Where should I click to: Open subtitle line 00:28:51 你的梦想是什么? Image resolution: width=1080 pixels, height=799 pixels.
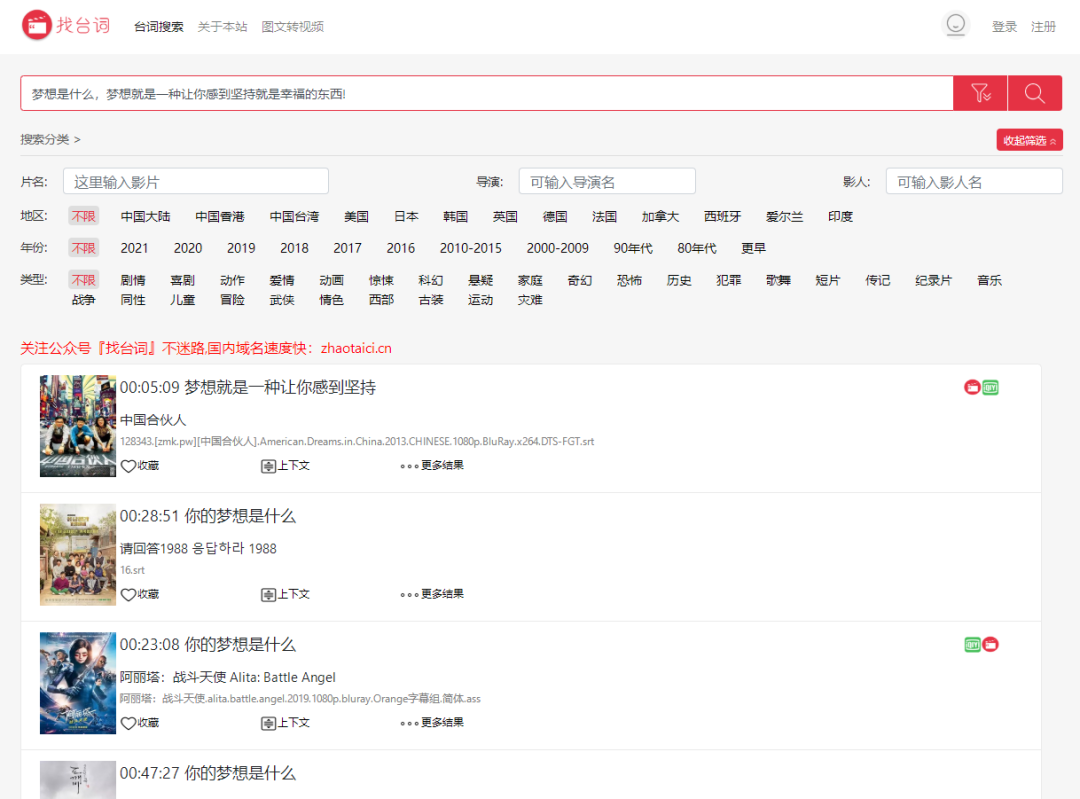[x=208, y=516]
